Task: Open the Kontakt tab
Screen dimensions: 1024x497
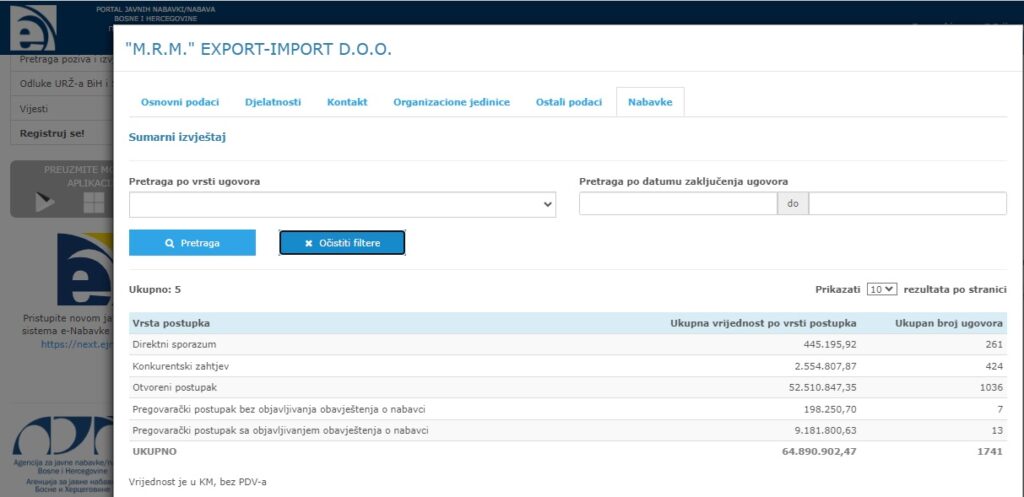Action: tap(347, 102)
